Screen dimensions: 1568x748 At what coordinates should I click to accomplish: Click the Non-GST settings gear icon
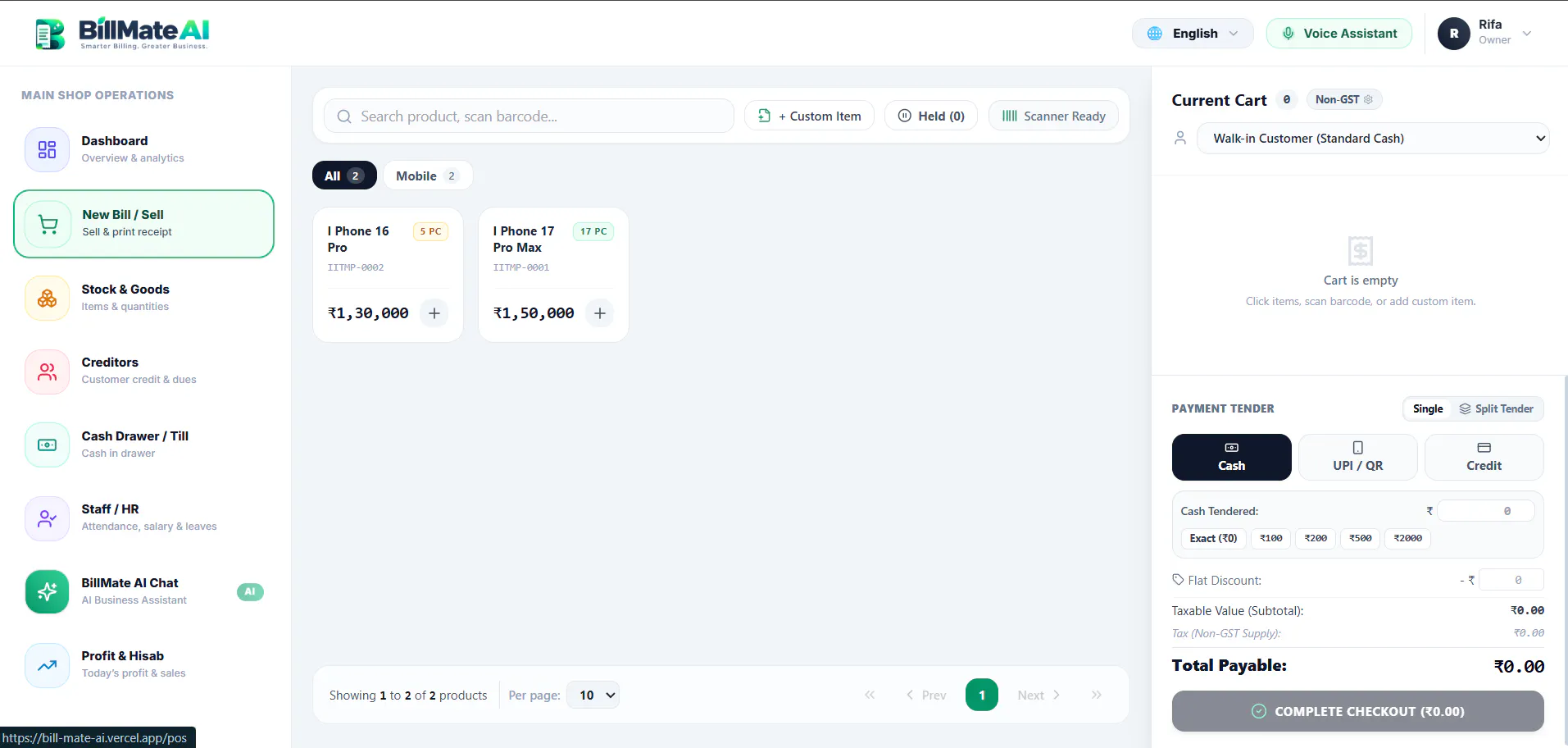pyautogui.click(x=1368, y=99)
